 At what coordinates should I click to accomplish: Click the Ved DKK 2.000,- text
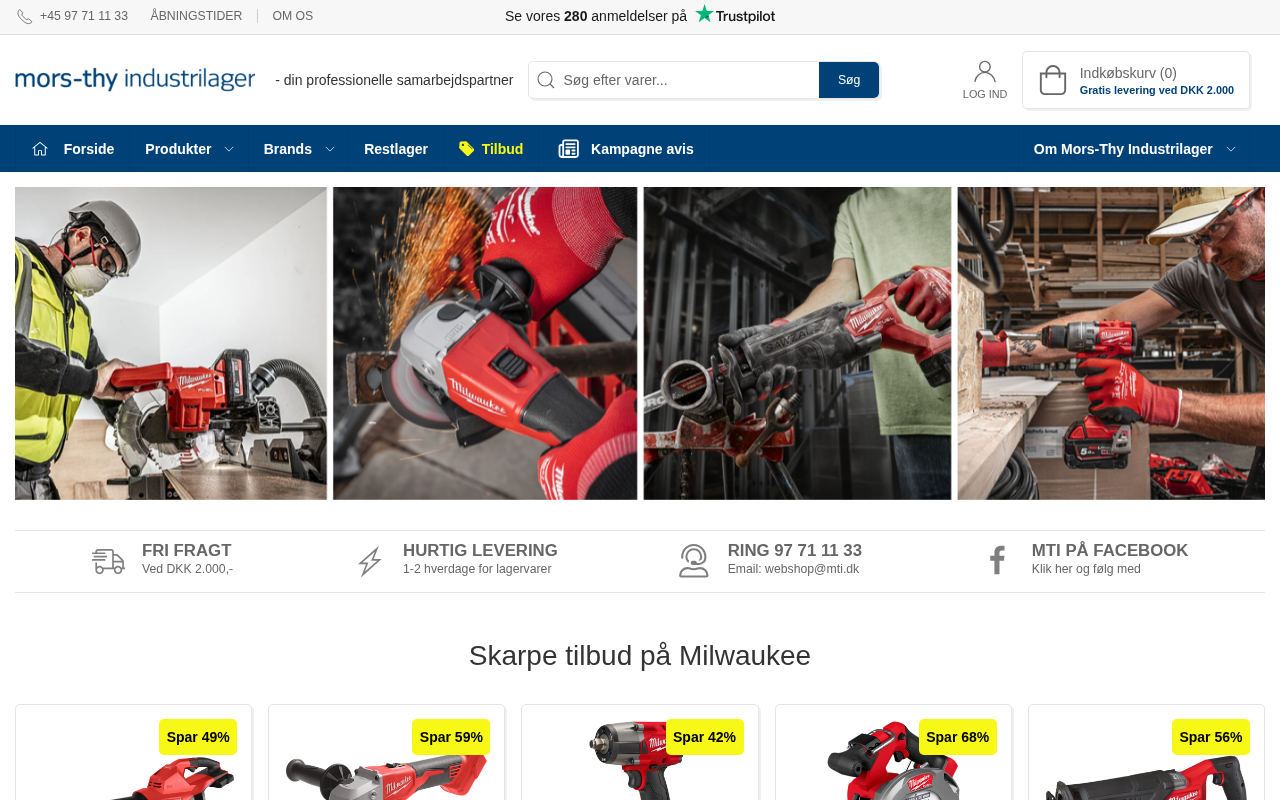(188, 569)
